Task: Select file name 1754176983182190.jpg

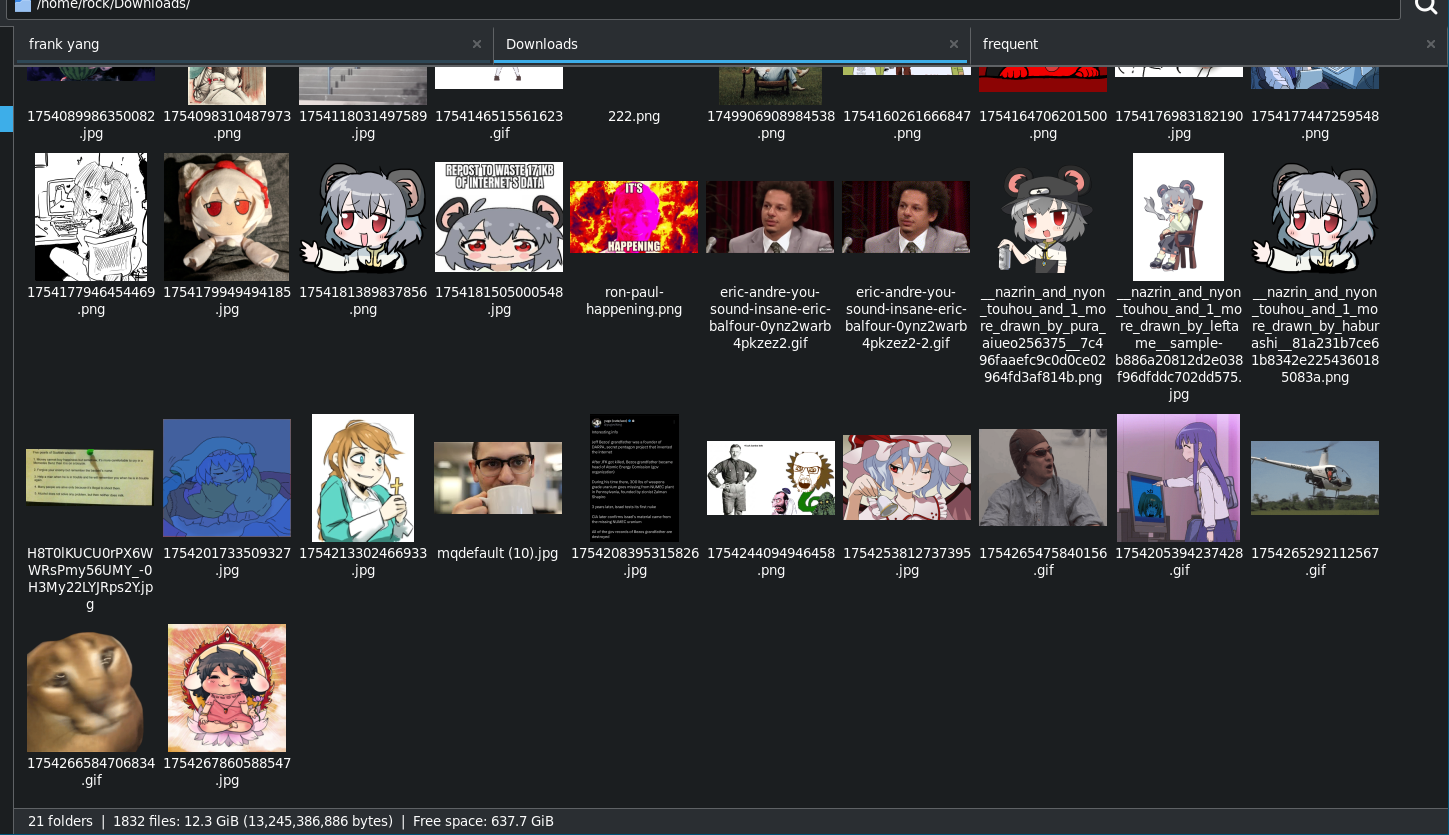Action: click(1179, 124)
